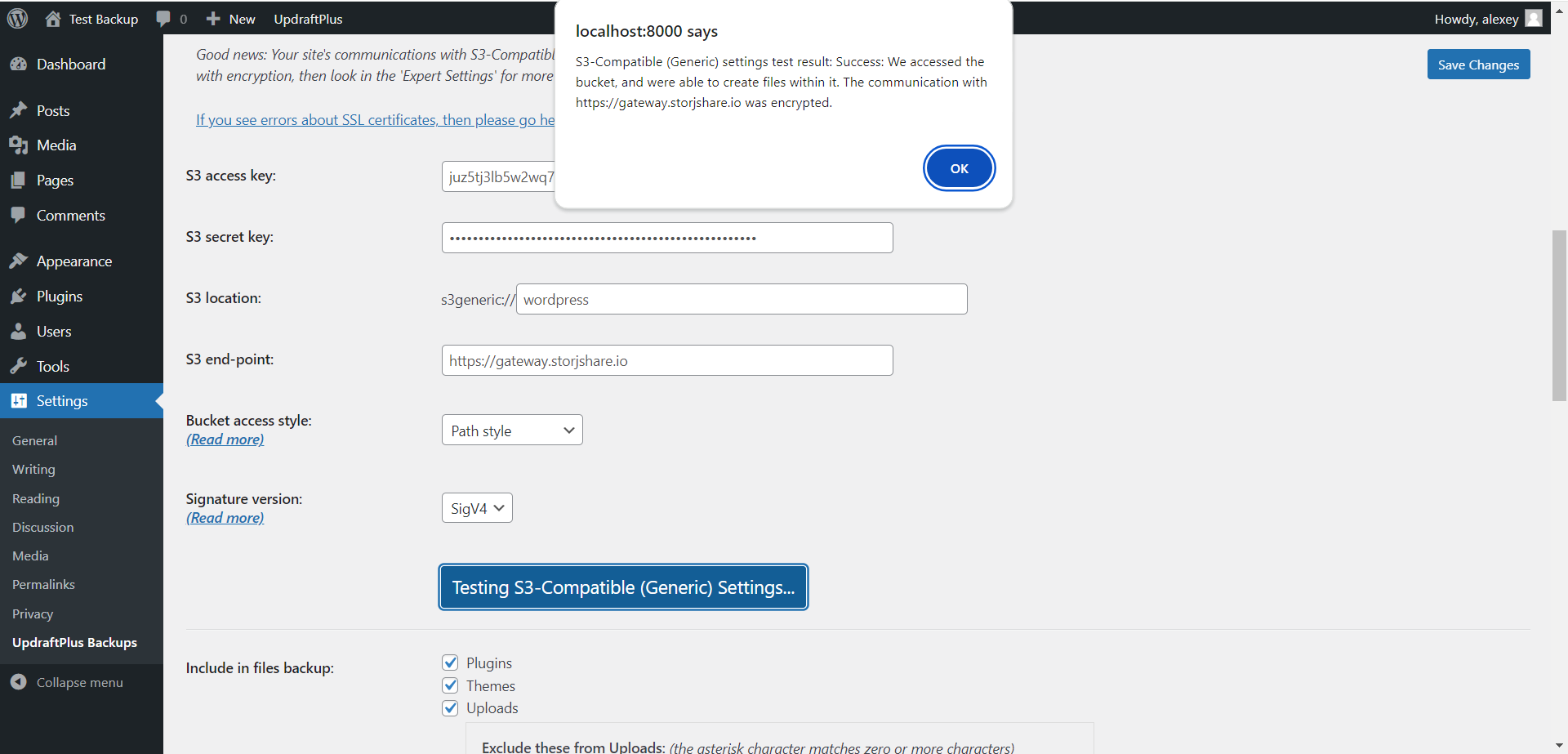
Task: Open the Bucket access style dropdown
Action: click(x=512, y=431)
